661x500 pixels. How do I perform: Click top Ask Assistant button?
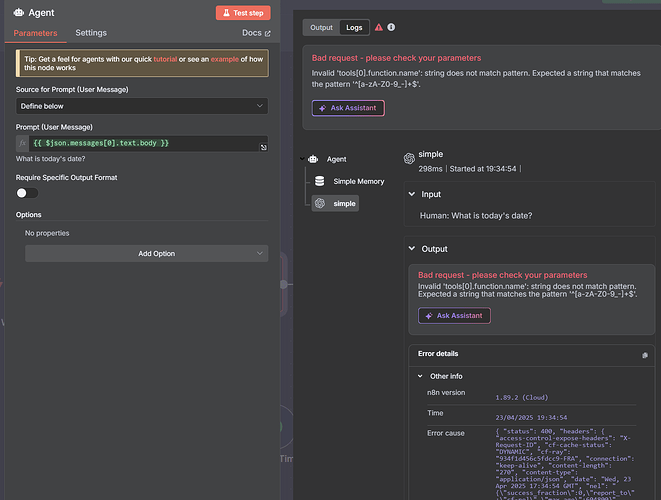[348, 108]
